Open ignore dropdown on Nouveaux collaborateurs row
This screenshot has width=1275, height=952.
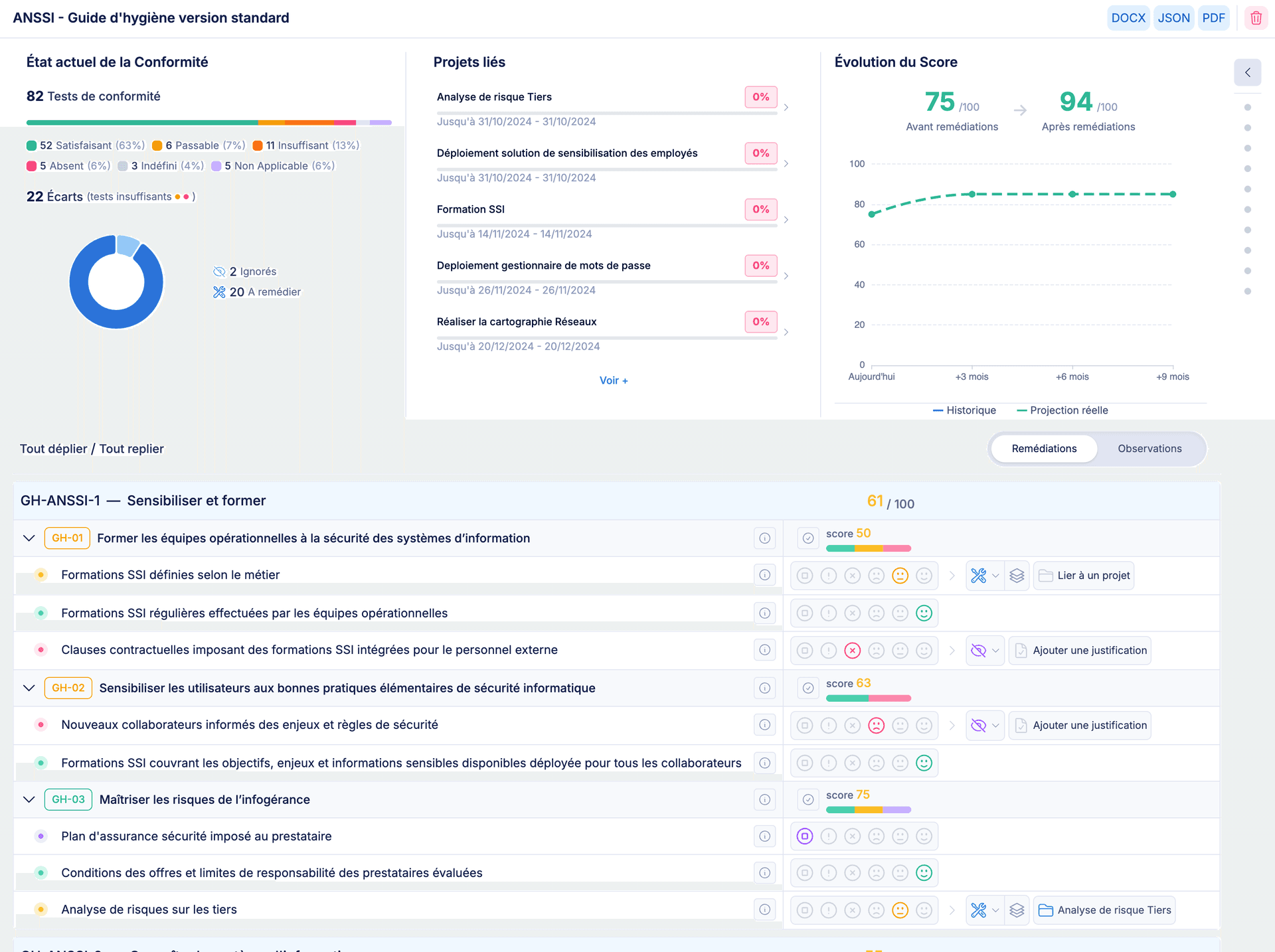pyautogui.click(x=995, y=726)
